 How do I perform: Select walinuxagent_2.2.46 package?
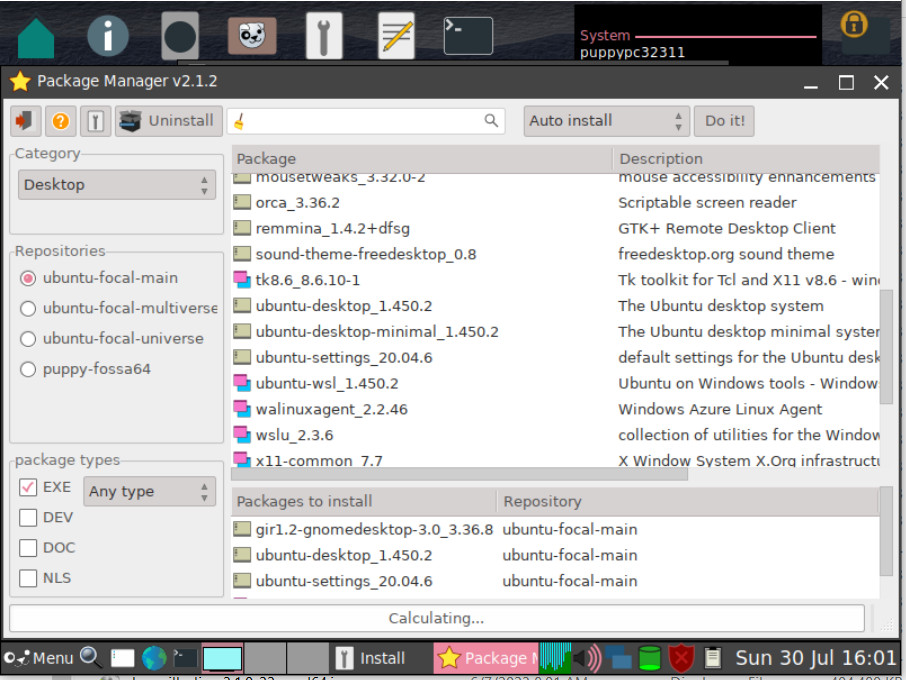point(555,410)
